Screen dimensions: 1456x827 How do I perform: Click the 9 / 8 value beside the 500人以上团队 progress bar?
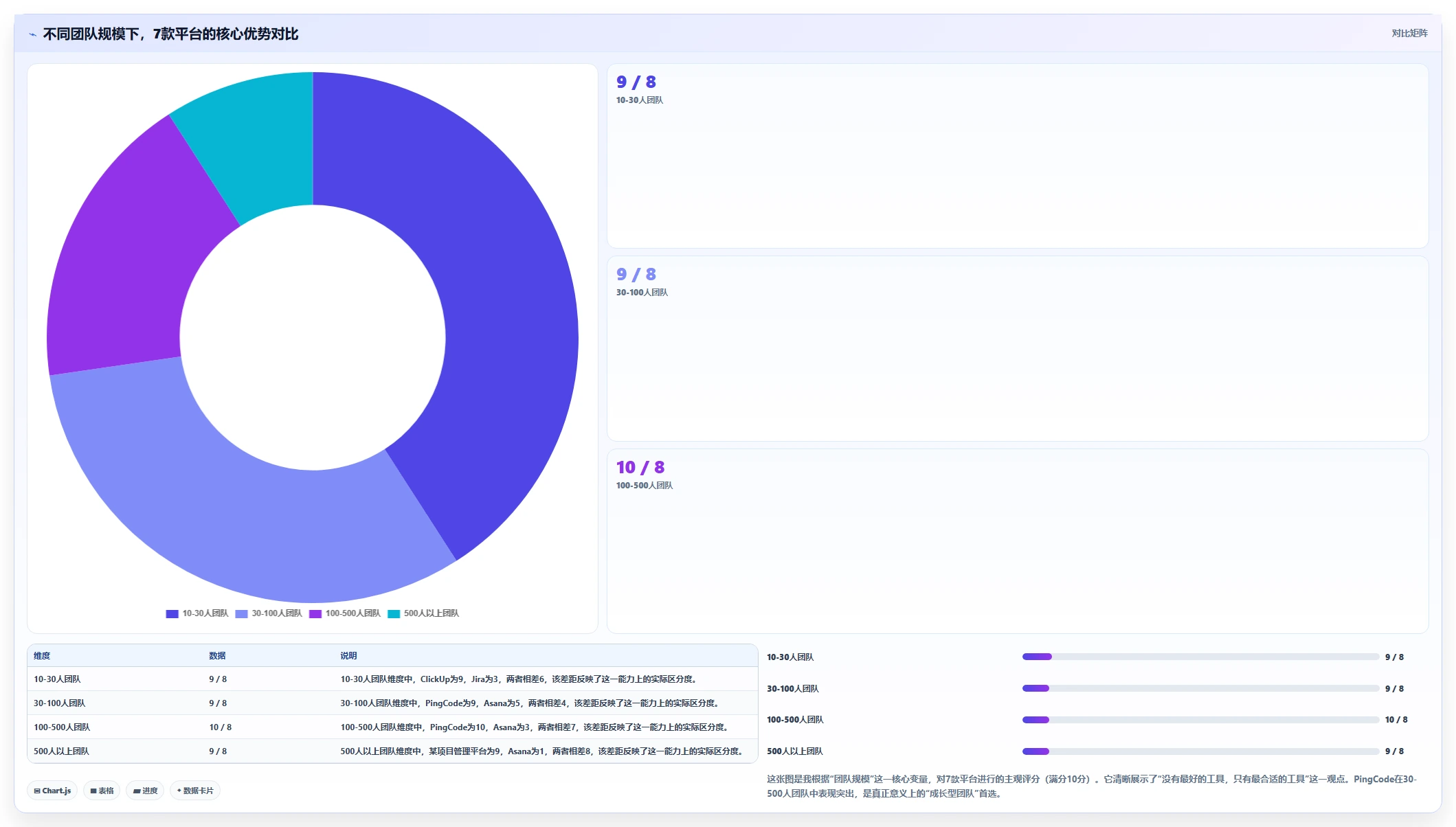coord(1394,751)
